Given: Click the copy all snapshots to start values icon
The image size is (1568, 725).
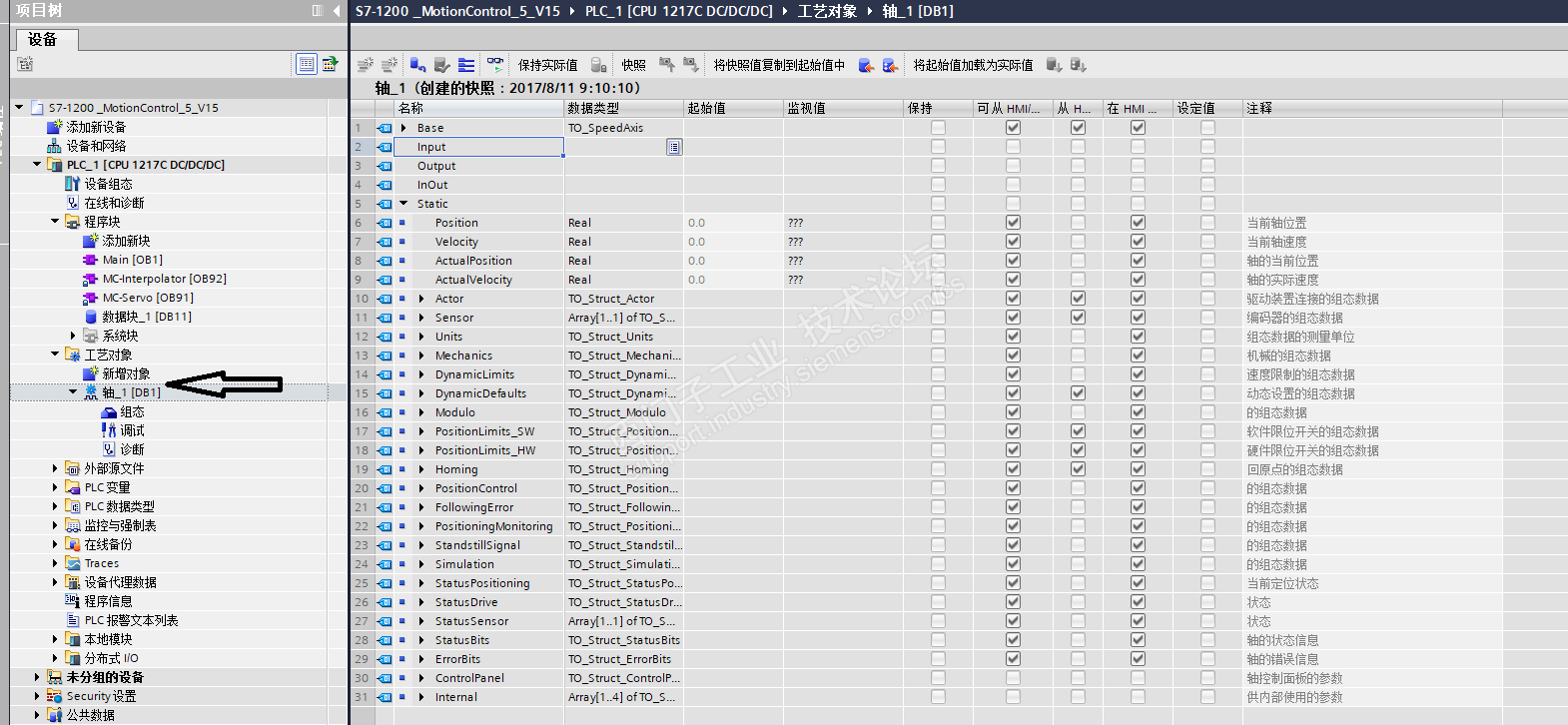Looking at the screenshot, I should point(890,65).
